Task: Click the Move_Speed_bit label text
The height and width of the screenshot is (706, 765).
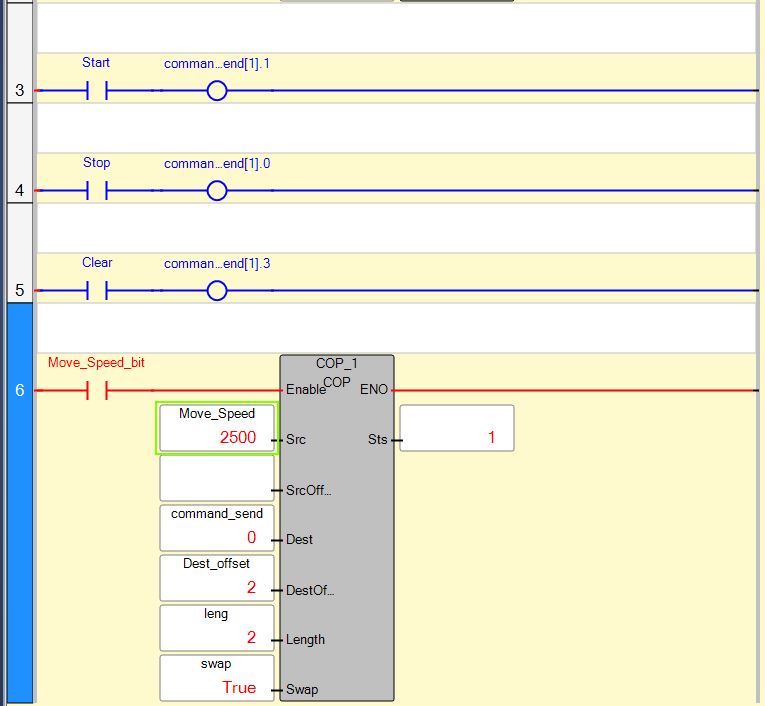Action: [97, 363]
